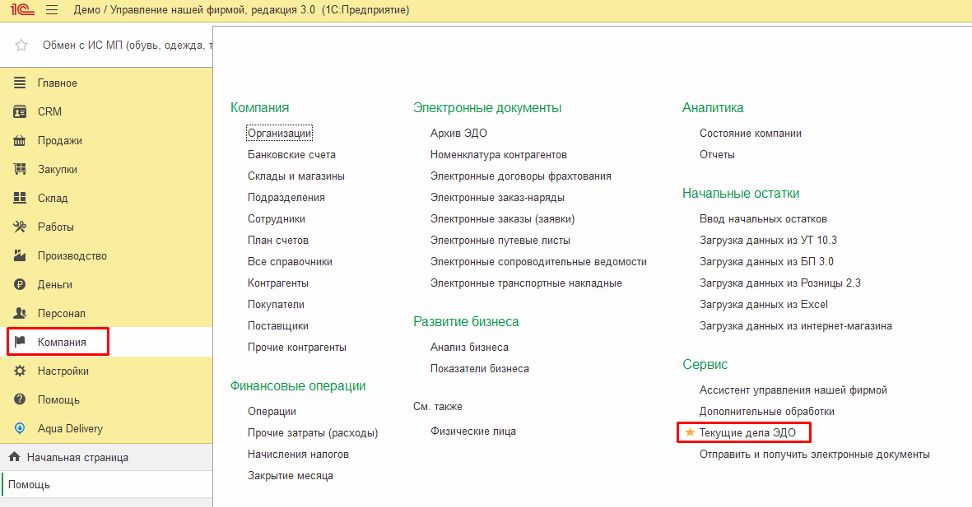Screen dimensions: 972x507
Task: Open the Деньги section
Action: [x=106, y=284]
